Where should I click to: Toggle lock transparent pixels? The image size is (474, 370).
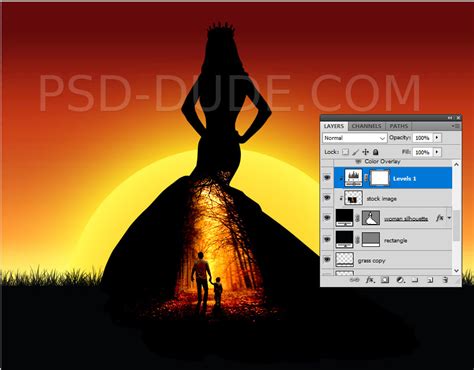coord(346,152)
